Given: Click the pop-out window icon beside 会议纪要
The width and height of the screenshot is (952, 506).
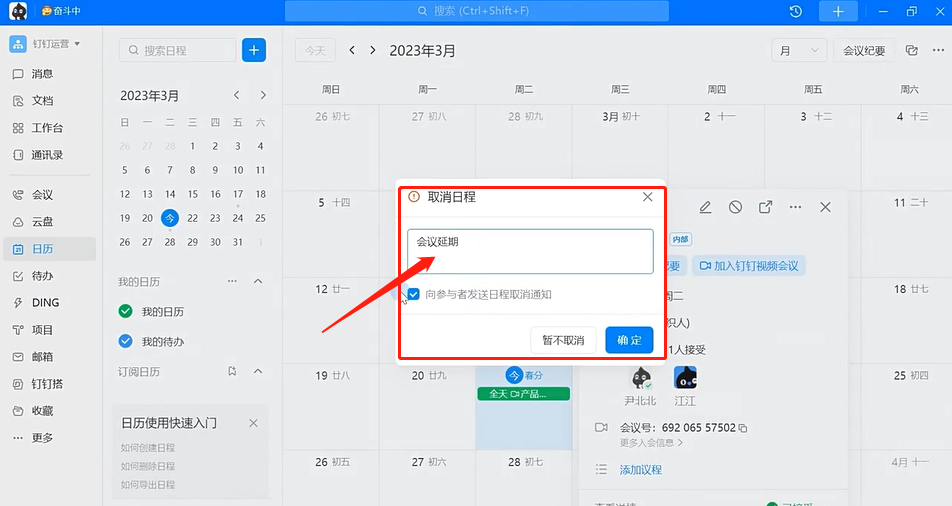Looking at the screenshot, I should pos(911,50).
